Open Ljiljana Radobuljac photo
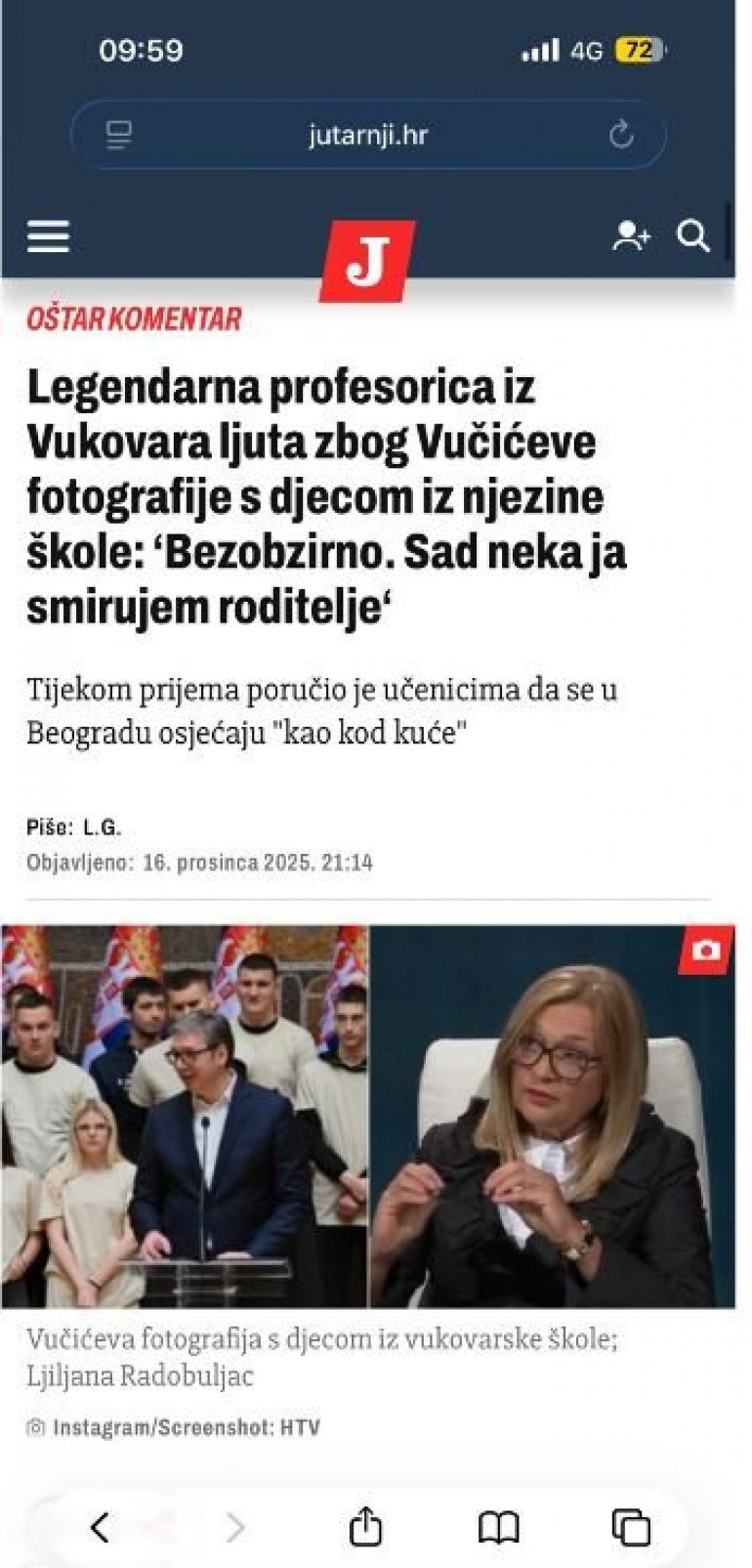 (x=553, y=1116)
